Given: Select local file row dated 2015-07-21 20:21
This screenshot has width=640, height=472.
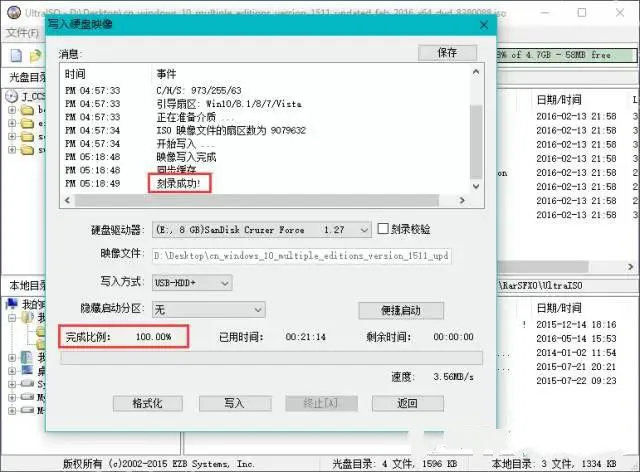Looking at the screenshot, I should click(576, 367).
